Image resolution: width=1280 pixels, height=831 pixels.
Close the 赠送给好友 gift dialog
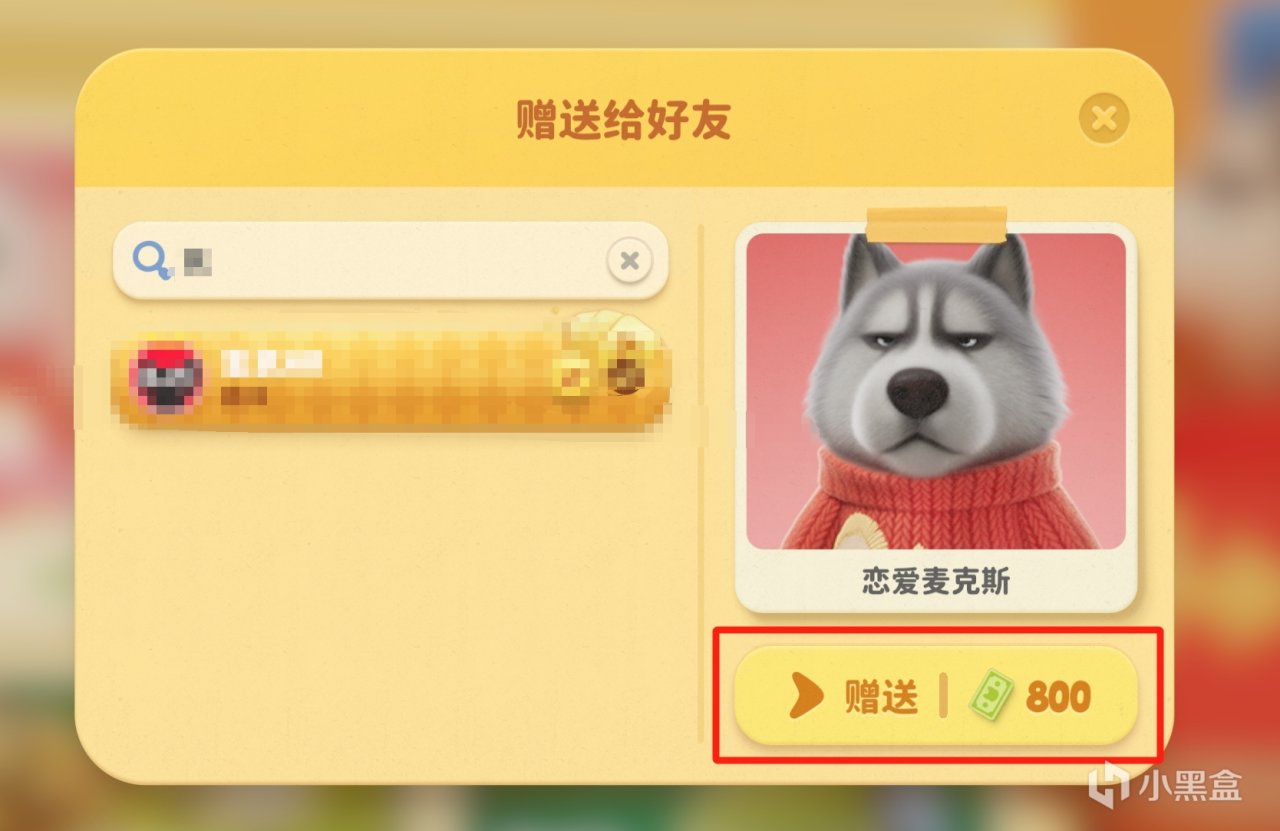[1104, 120]
